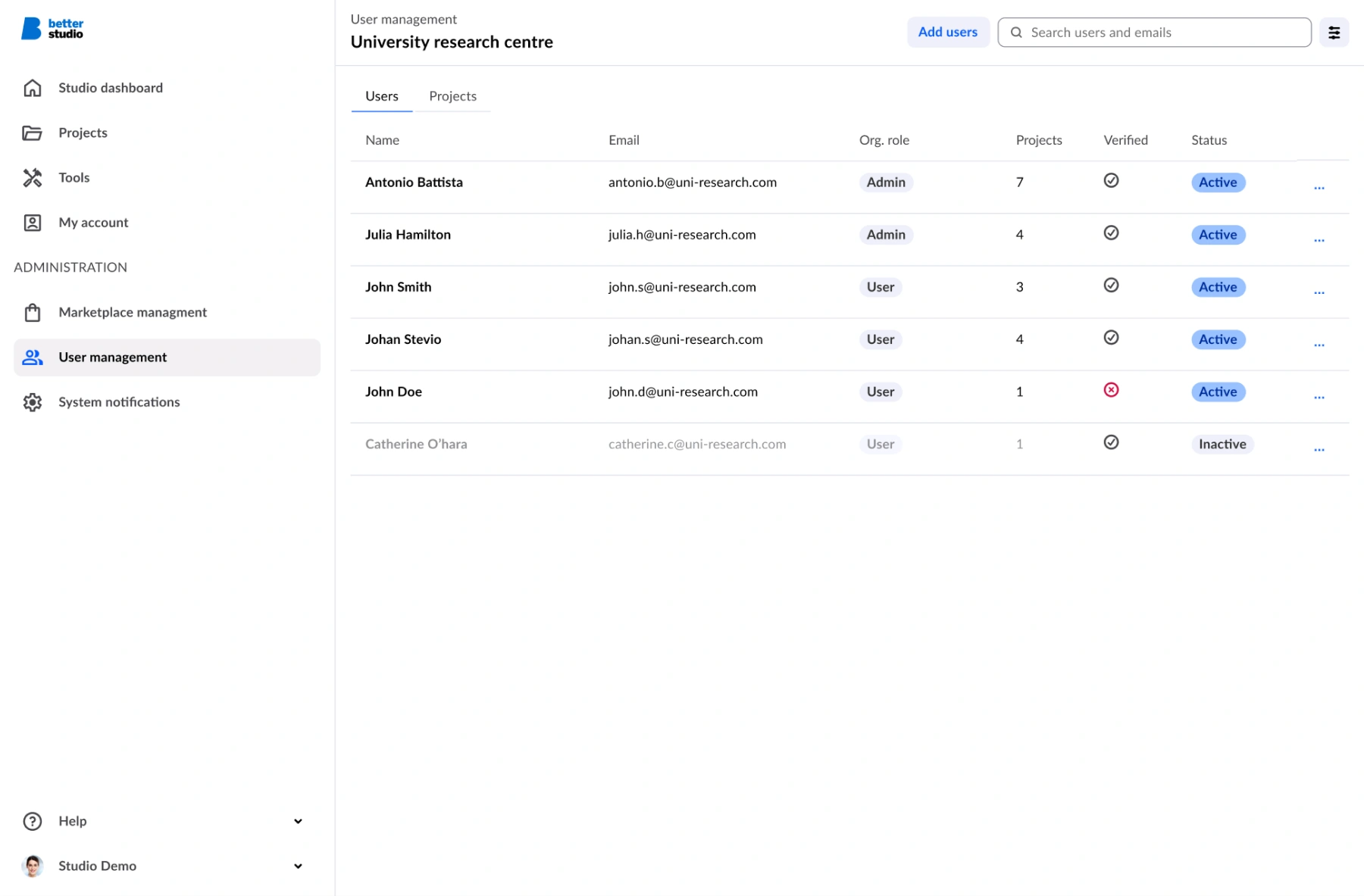1364x896 pixels.
Task: Click email john.d@uni-research.com
Action: click(x=683, y=392)
